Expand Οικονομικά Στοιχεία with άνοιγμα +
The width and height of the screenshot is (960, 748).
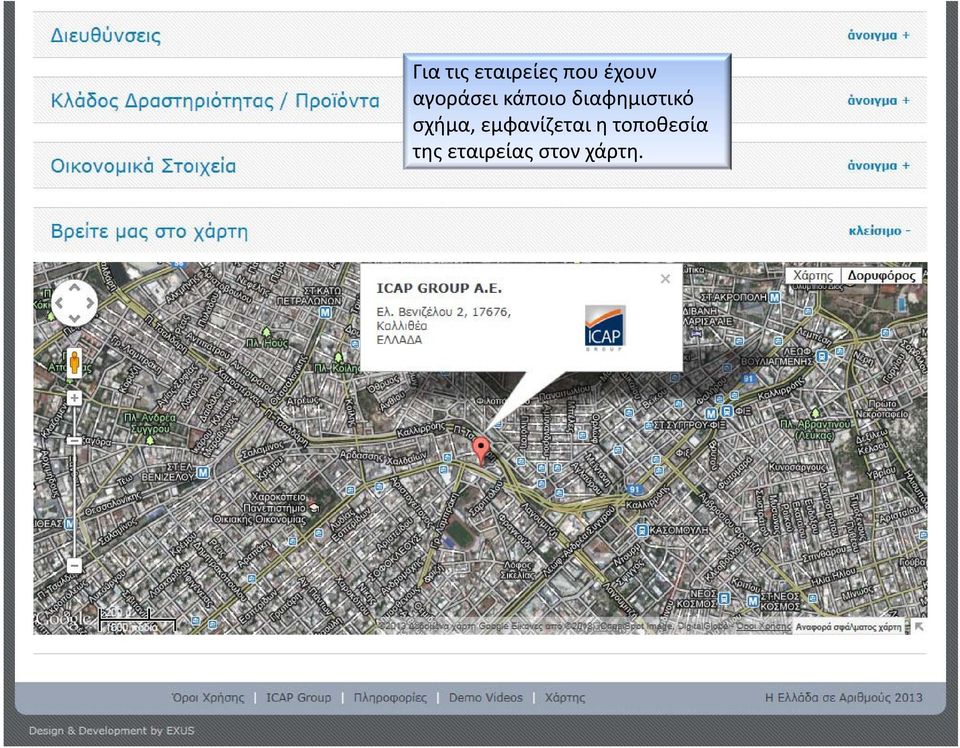(x=879, y=166)
